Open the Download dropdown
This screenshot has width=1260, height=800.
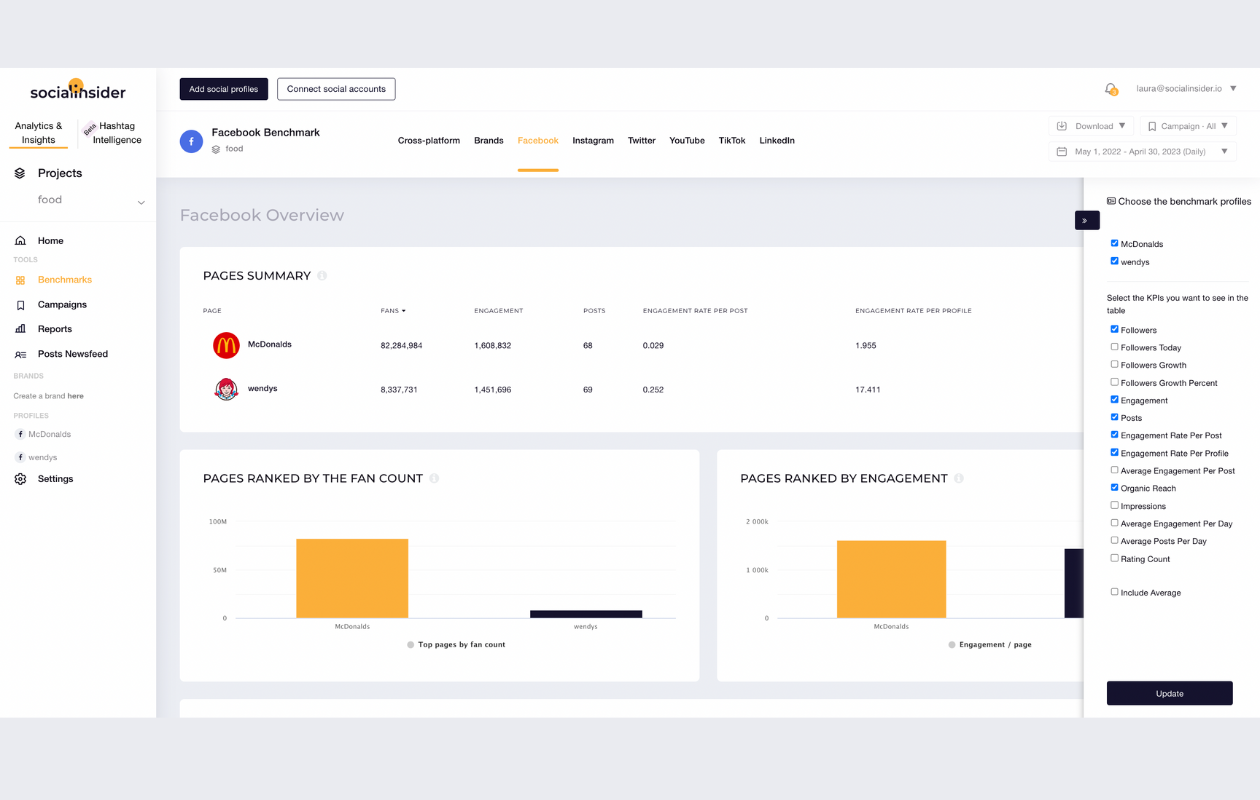tap(1091, 126)
